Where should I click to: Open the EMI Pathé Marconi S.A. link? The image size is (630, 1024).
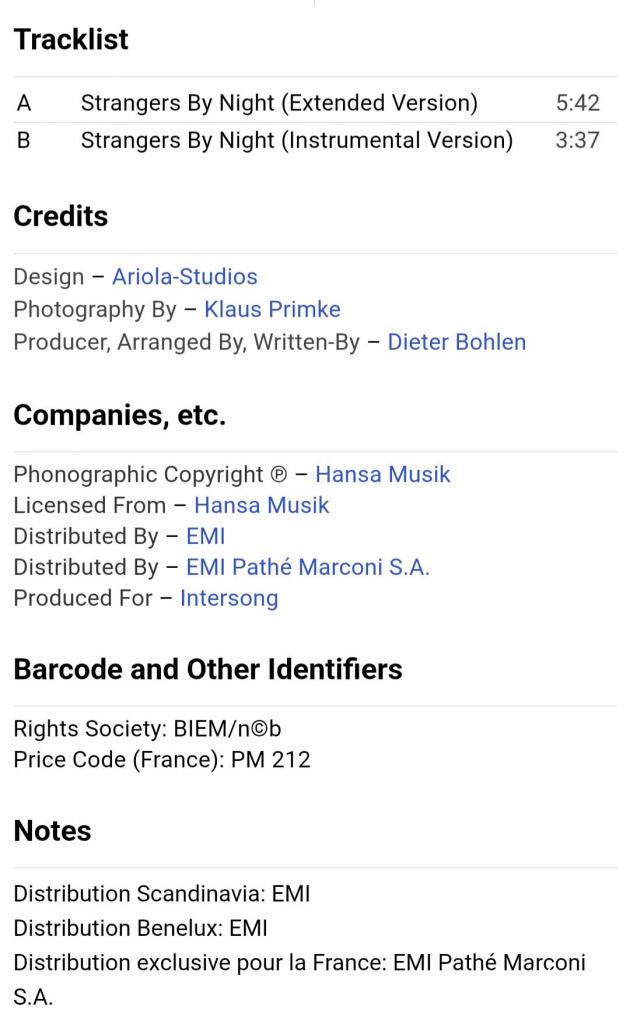[307, 568]
